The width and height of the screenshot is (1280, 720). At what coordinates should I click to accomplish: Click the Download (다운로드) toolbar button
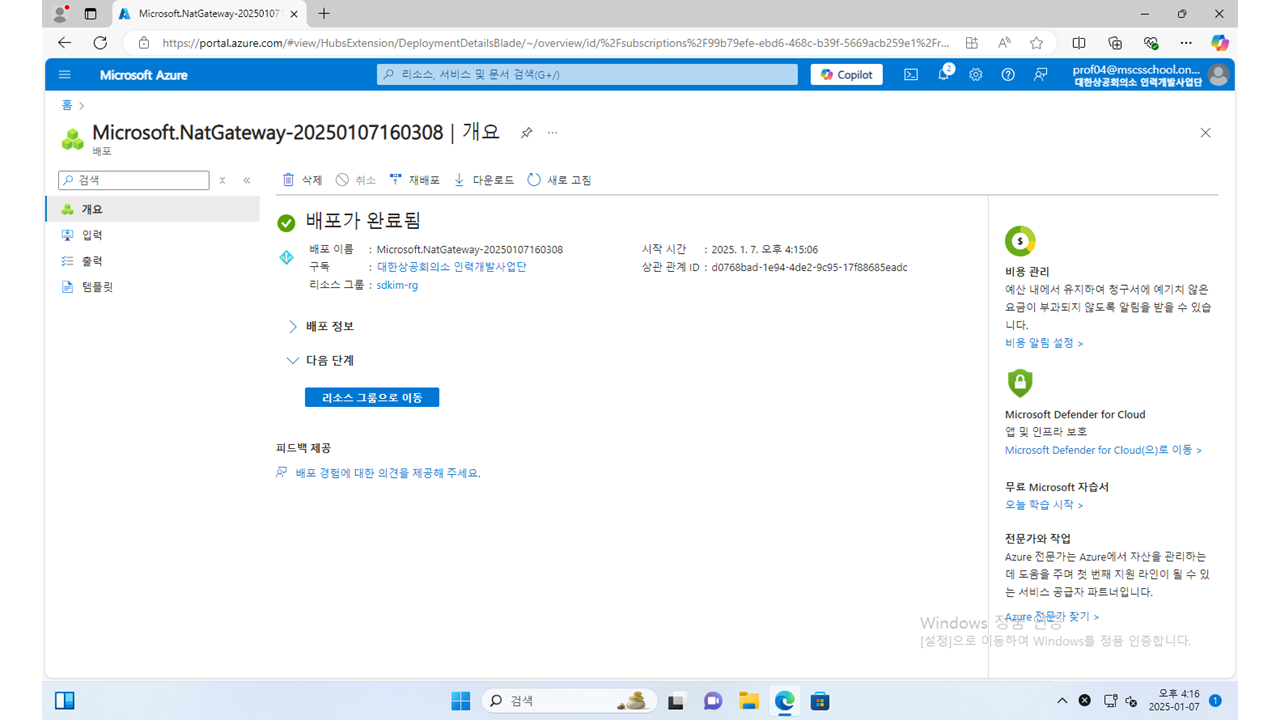coord(484,180)
